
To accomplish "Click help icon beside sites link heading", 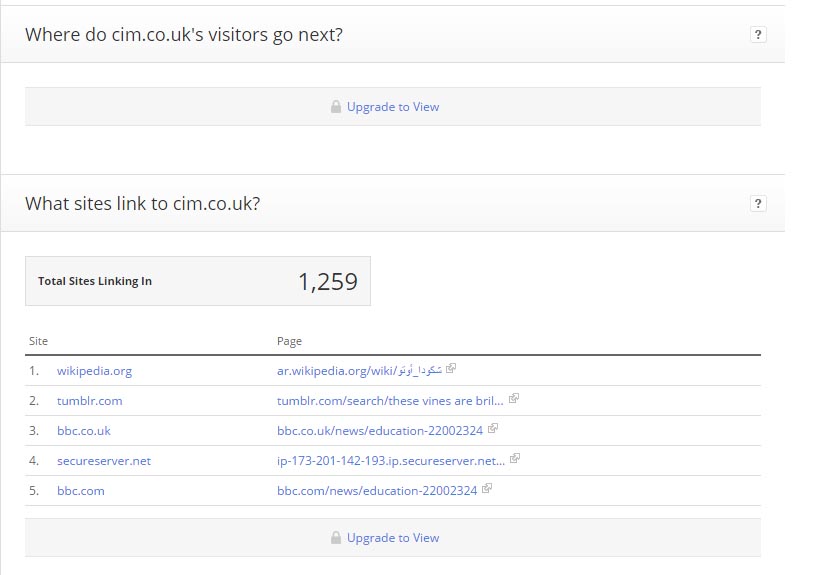I will pos(758,203).
